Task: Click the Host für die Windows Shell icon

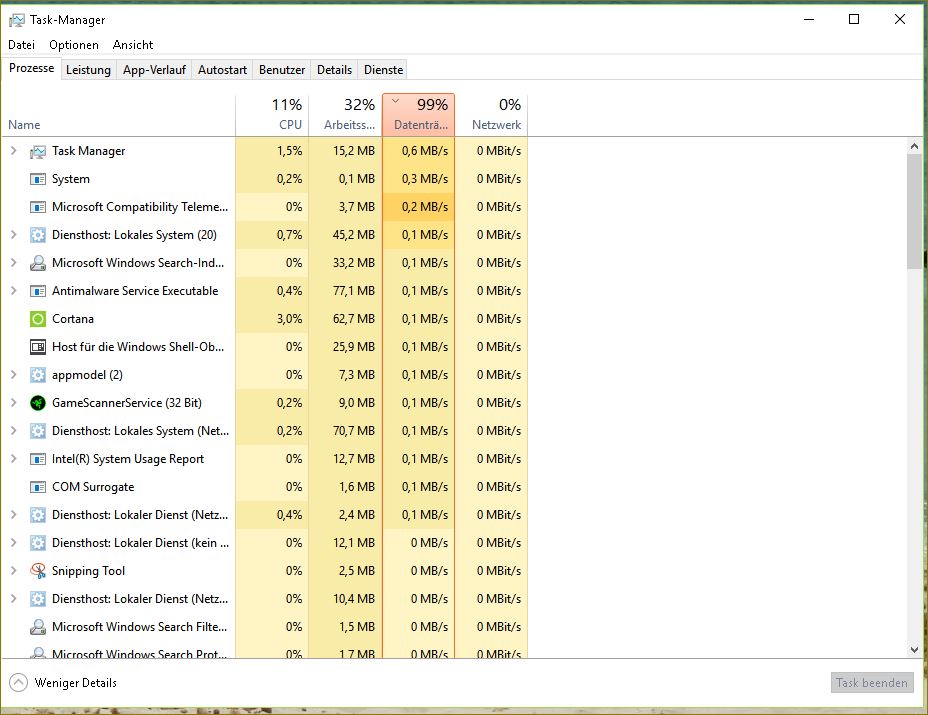Action: (x=38, y=347)
